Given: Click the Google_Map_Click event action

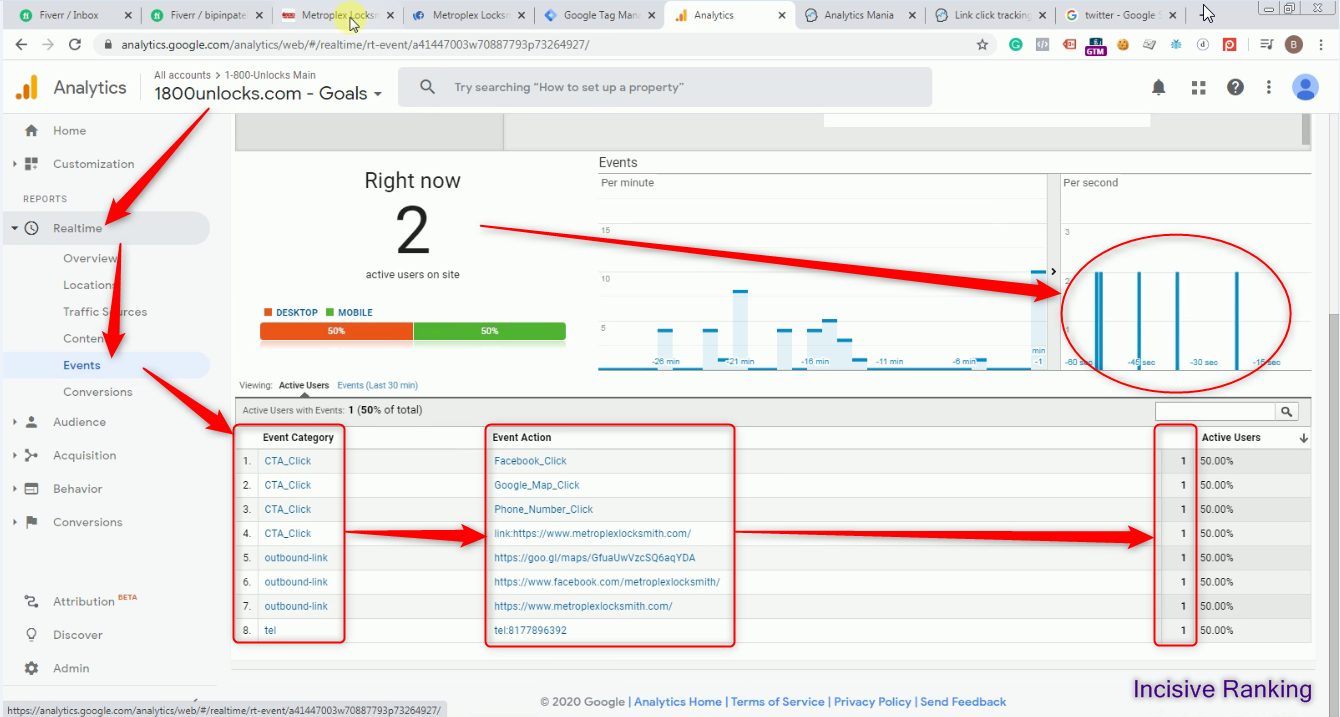Looking at the screenshot, I should [537, 485].
